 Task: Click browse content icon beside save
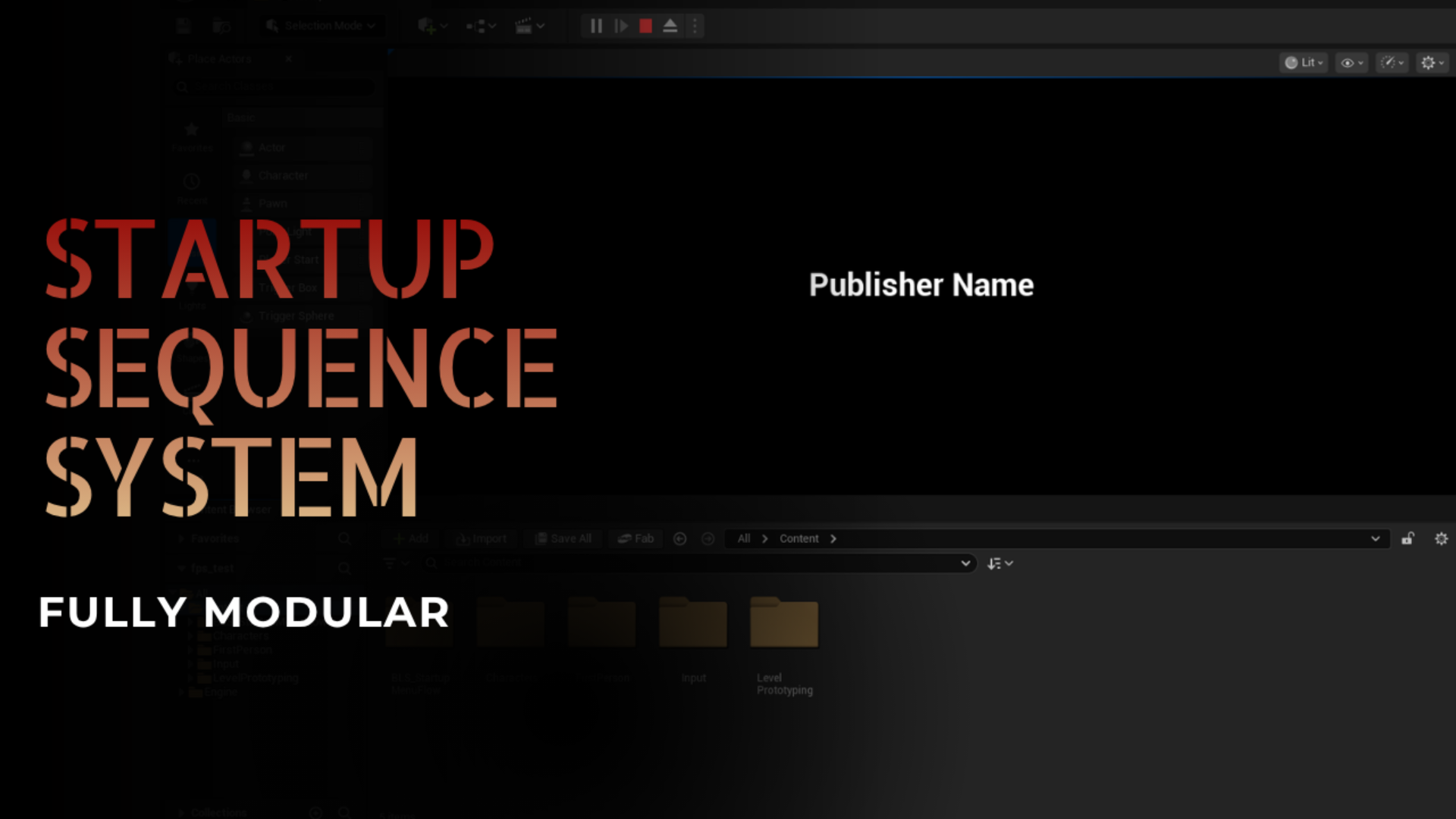click(x=221, y=27)
